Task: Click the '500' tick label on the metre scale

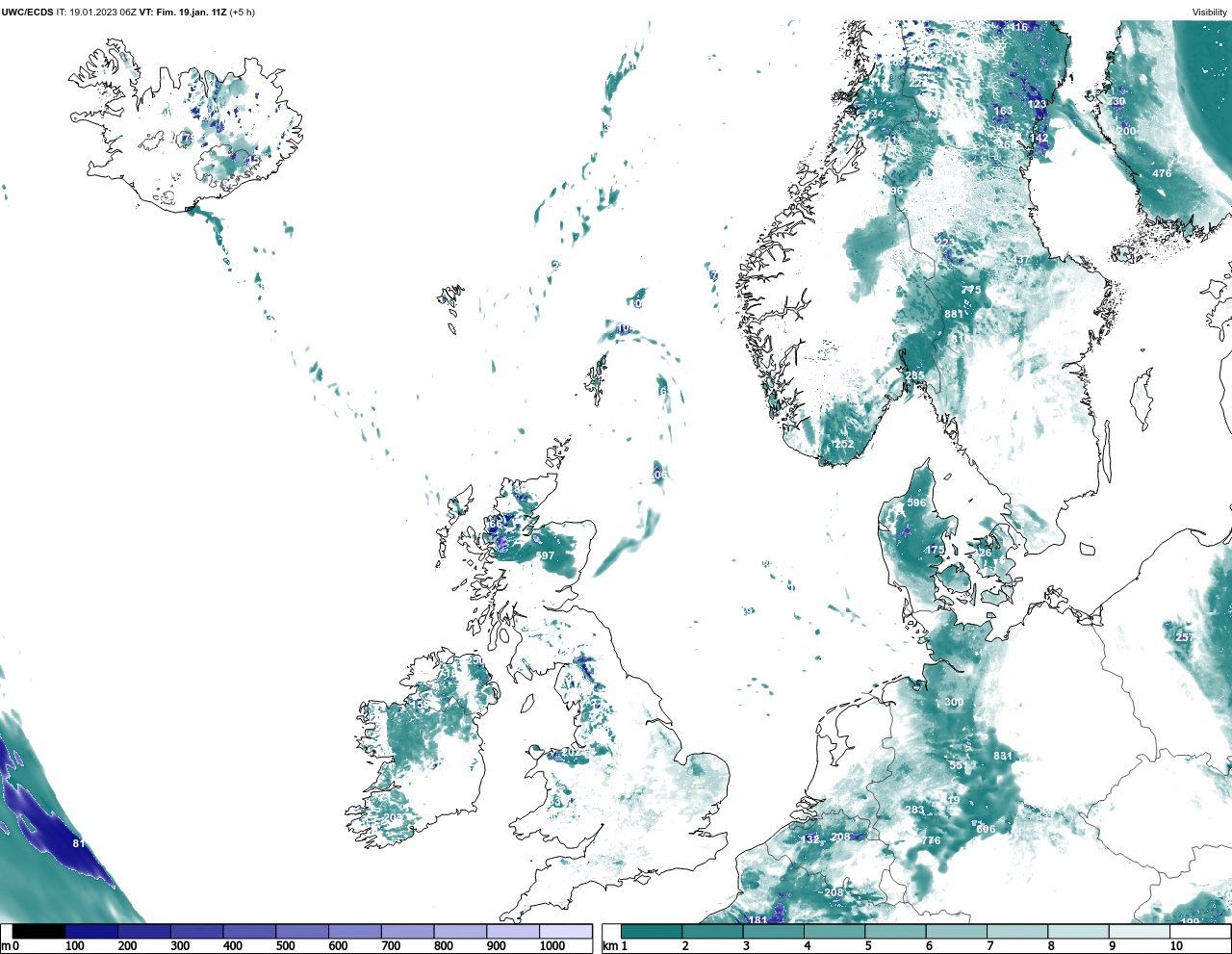Action: 285,946
